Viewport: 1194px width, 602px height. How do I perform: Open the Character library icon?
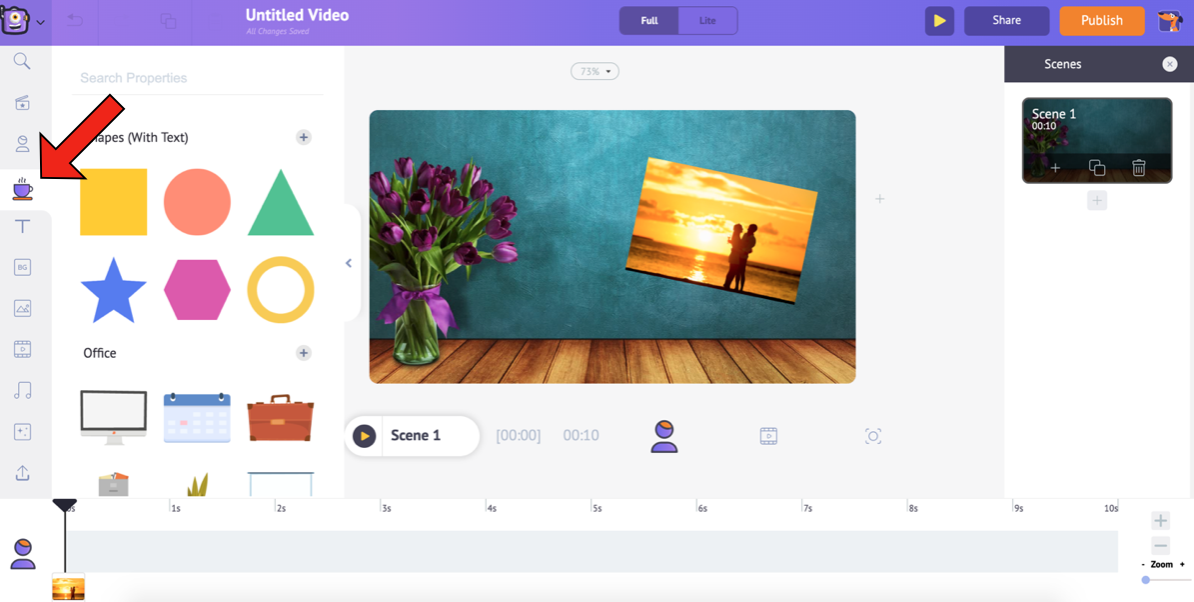click(22, 144)
